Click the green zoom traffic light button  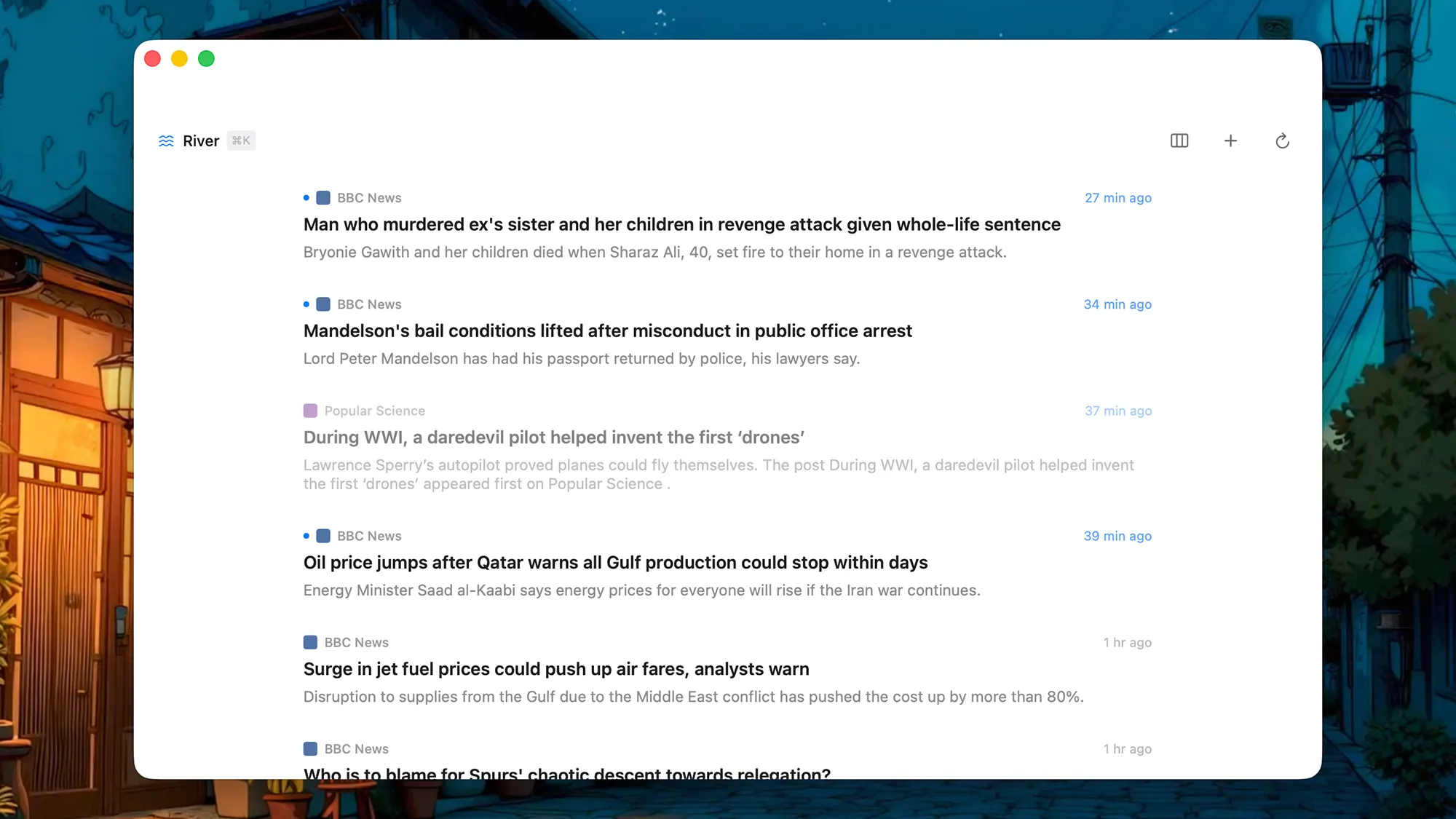point(206,58)
